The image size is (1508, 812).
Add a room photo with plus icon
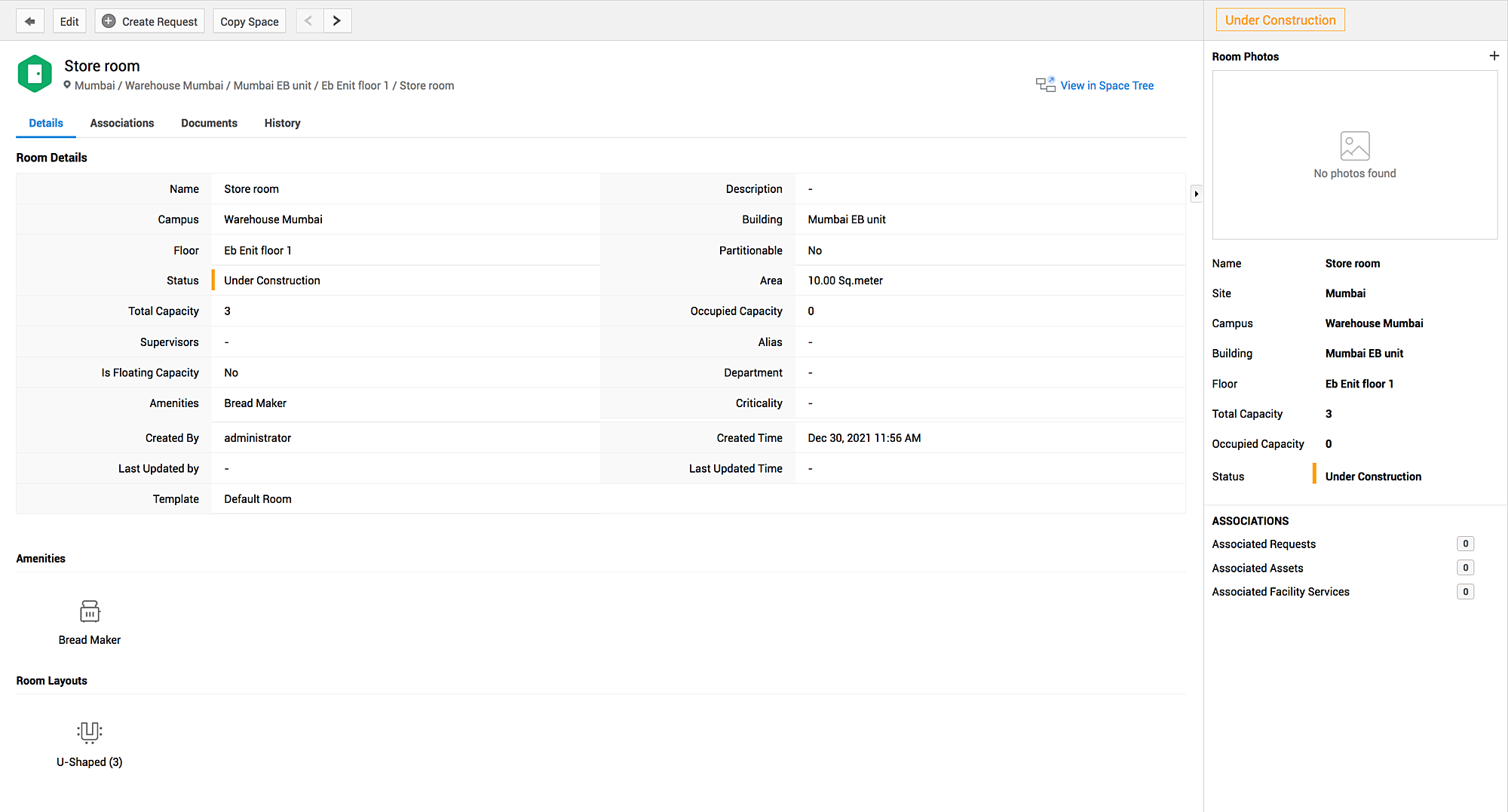click(1494, 56)
